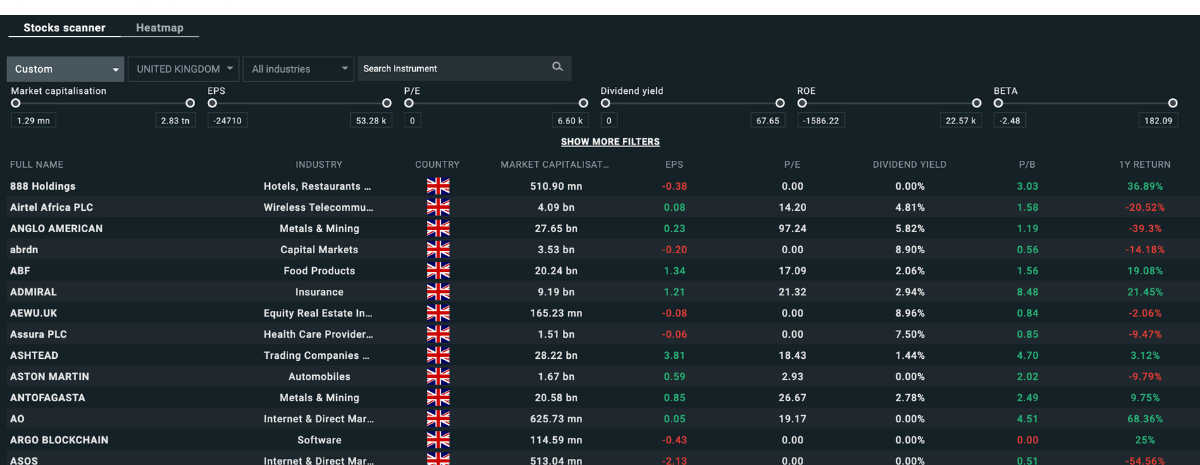Sort by the P/B column header
This screenshot has width=1200, height=465.
tap(1027, 165)
